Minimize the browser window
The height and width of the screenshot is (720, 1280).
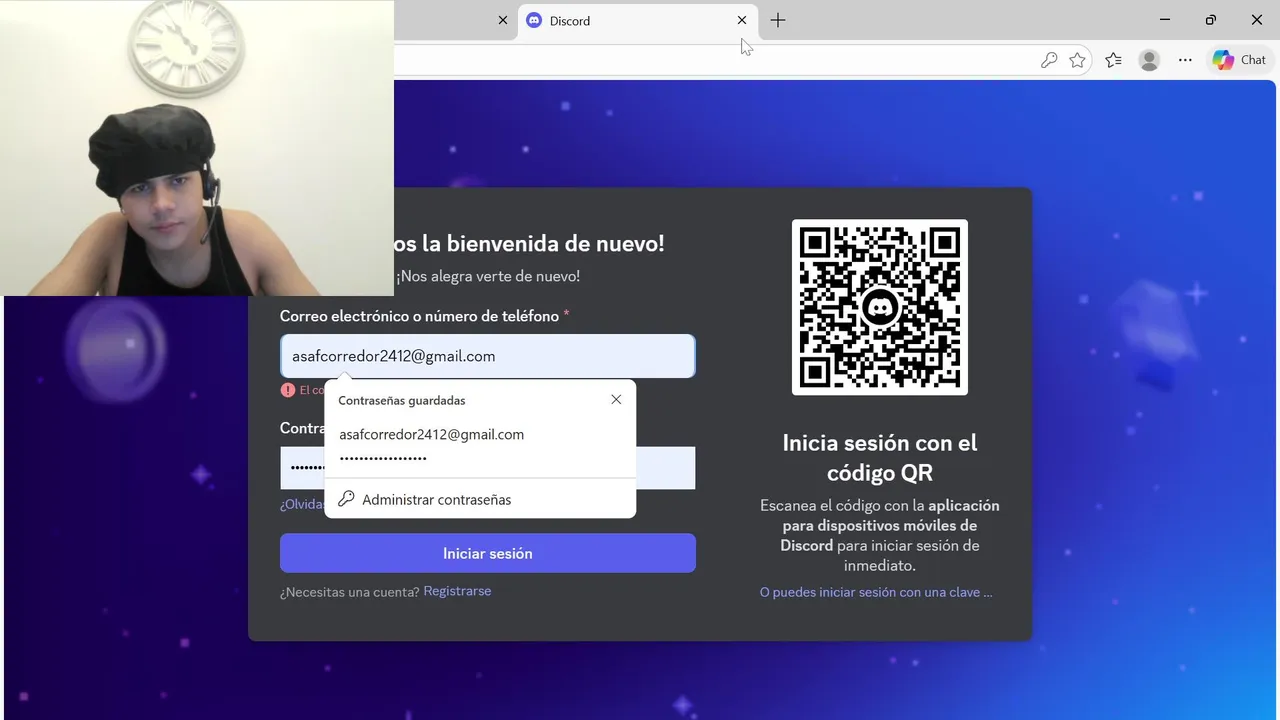[1165, 20]
